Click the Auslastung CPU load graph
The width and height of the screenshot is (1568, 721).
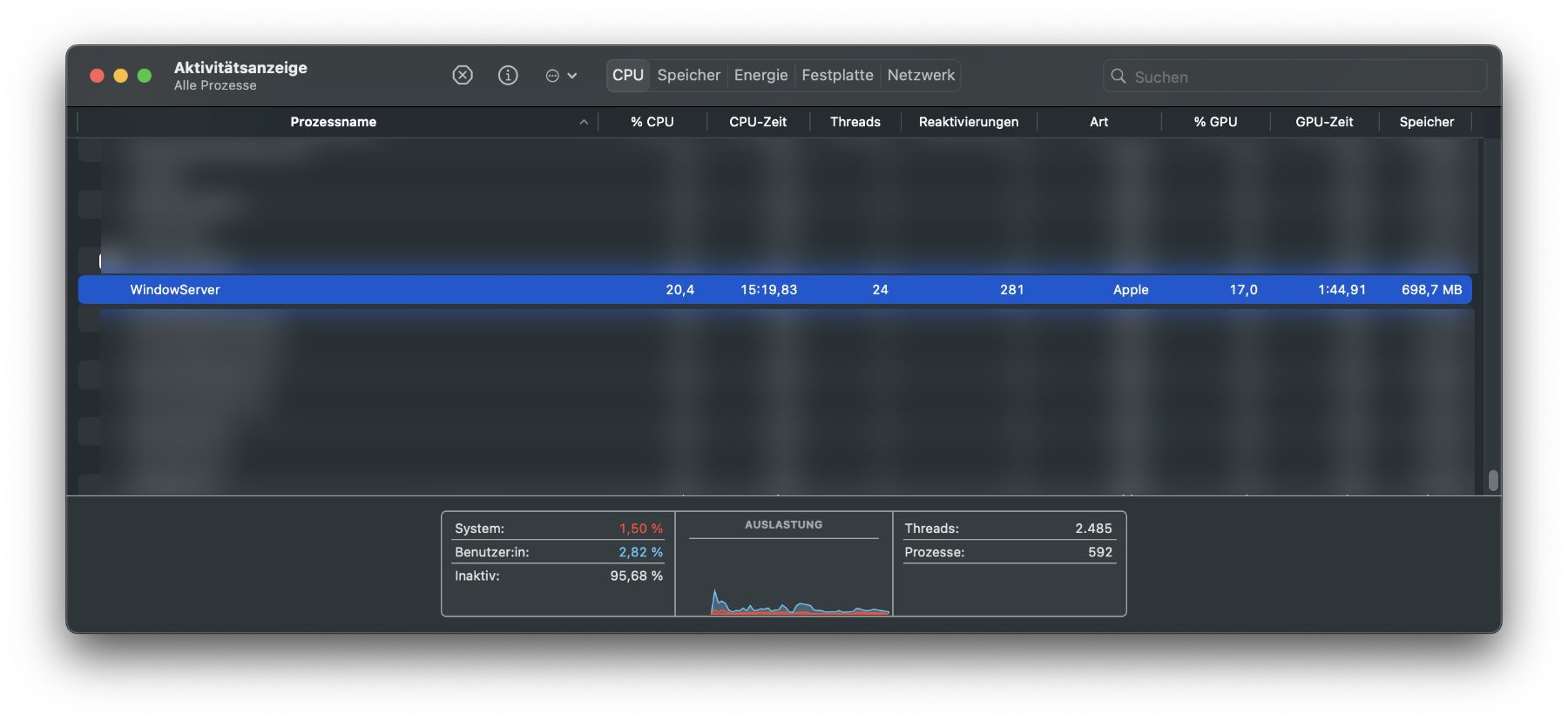pyautogui.click(x=784, y=577)
